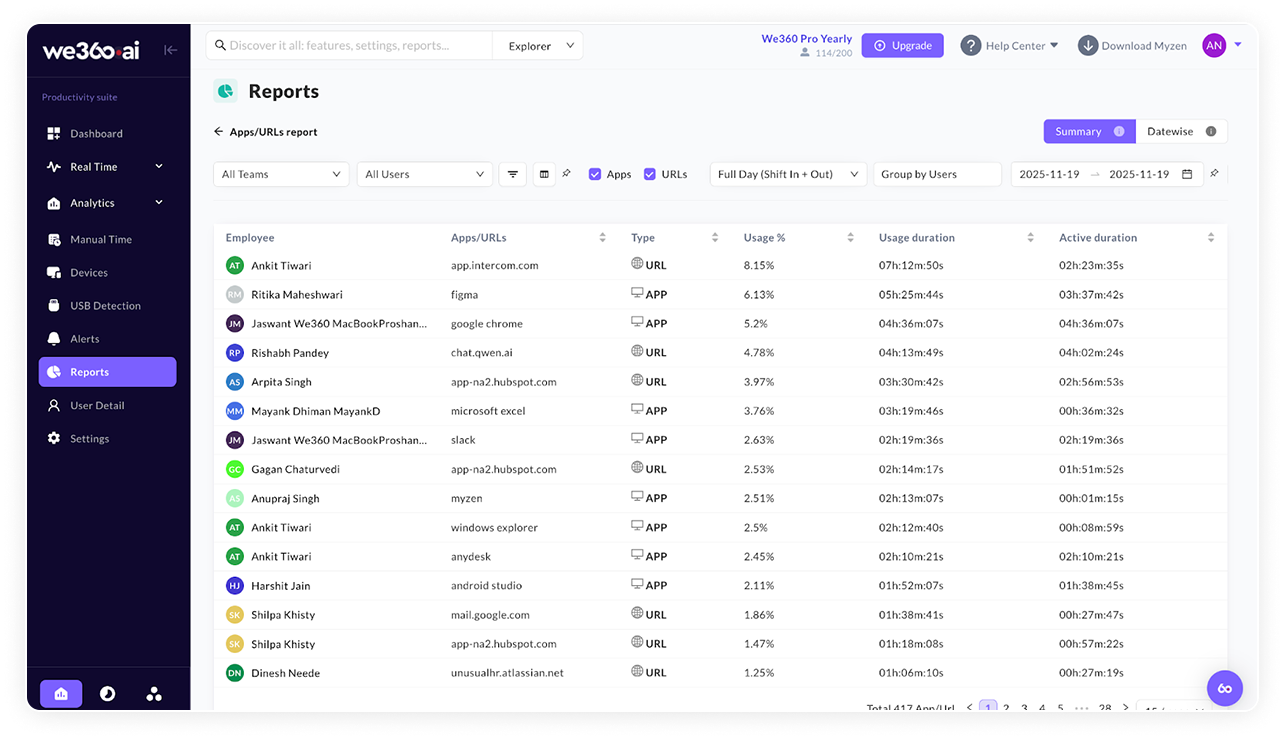
Task: Open the Help Center dropdown
Action: (x=1010, y=46)
